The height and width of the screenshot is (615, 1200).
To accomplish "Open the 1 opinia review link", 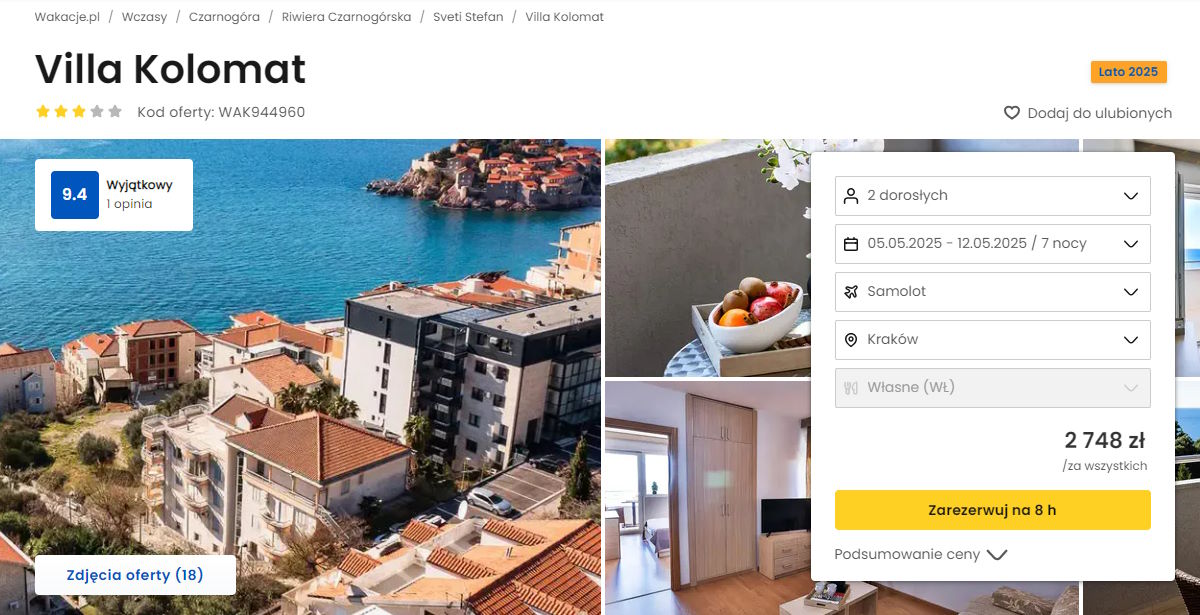I will (129, 204).
